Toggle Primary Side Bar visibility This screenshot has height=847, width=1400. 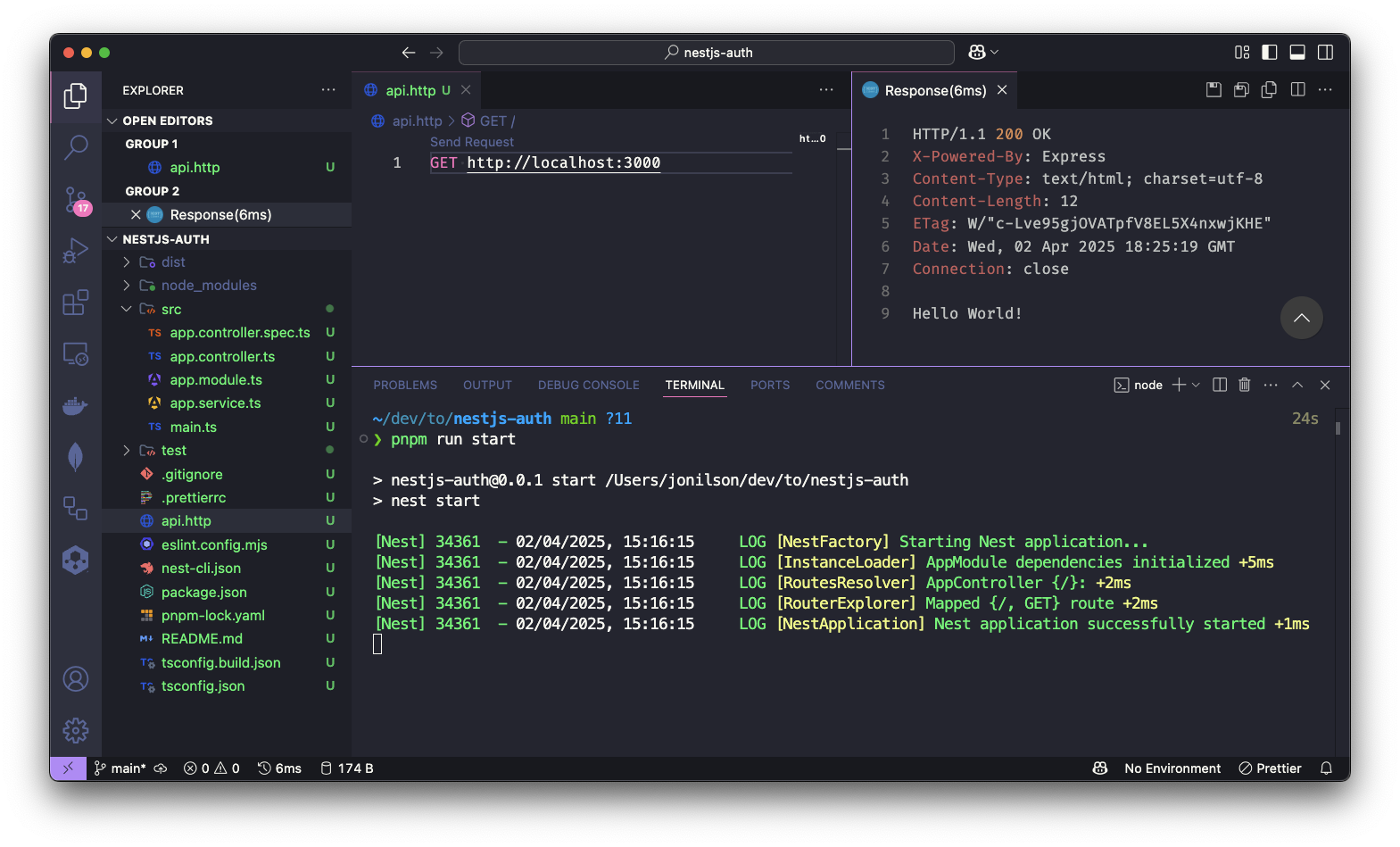tap(1270, 53)
